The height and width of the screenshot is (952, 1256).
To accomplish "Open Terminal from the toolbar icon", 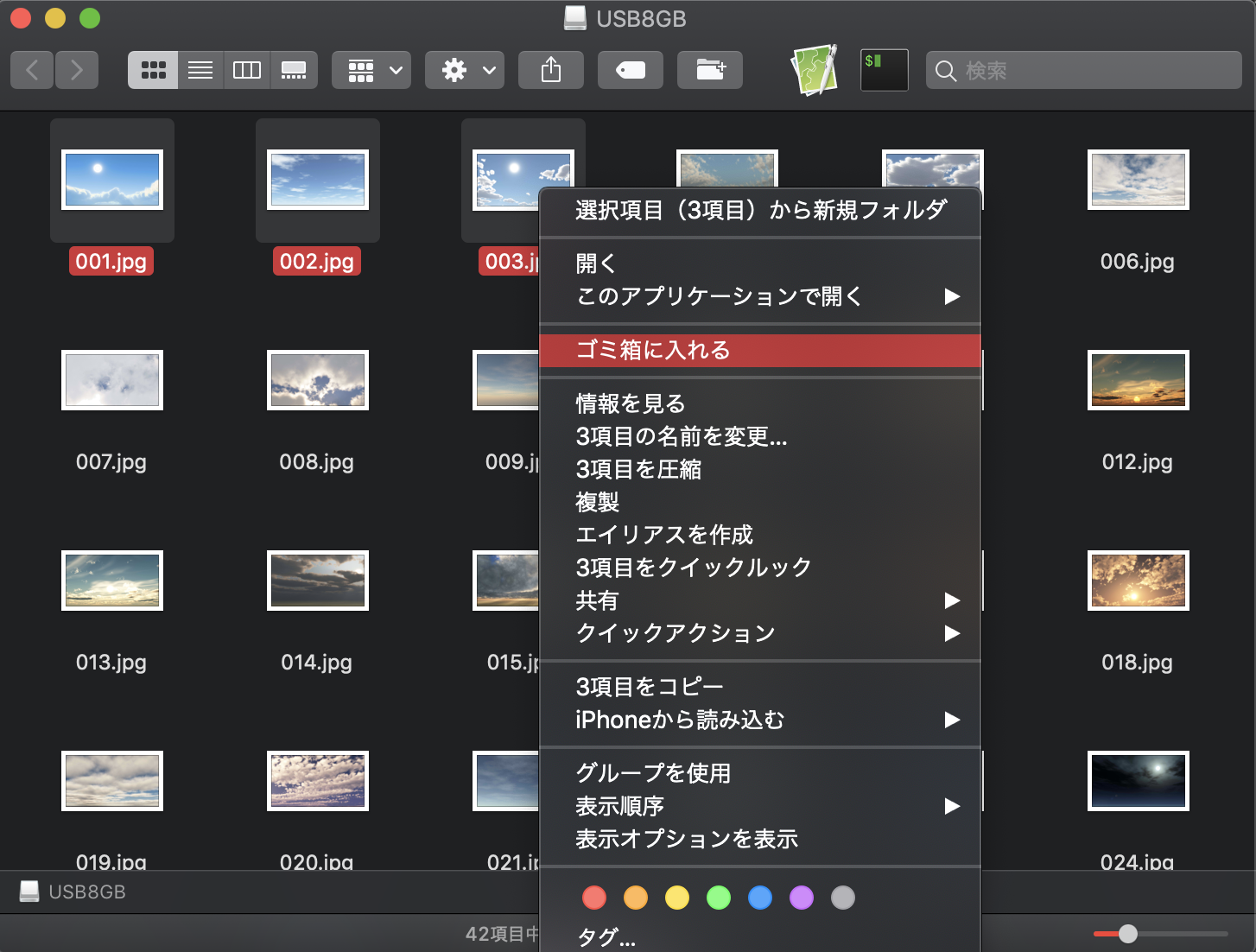I will pos(884,70).
